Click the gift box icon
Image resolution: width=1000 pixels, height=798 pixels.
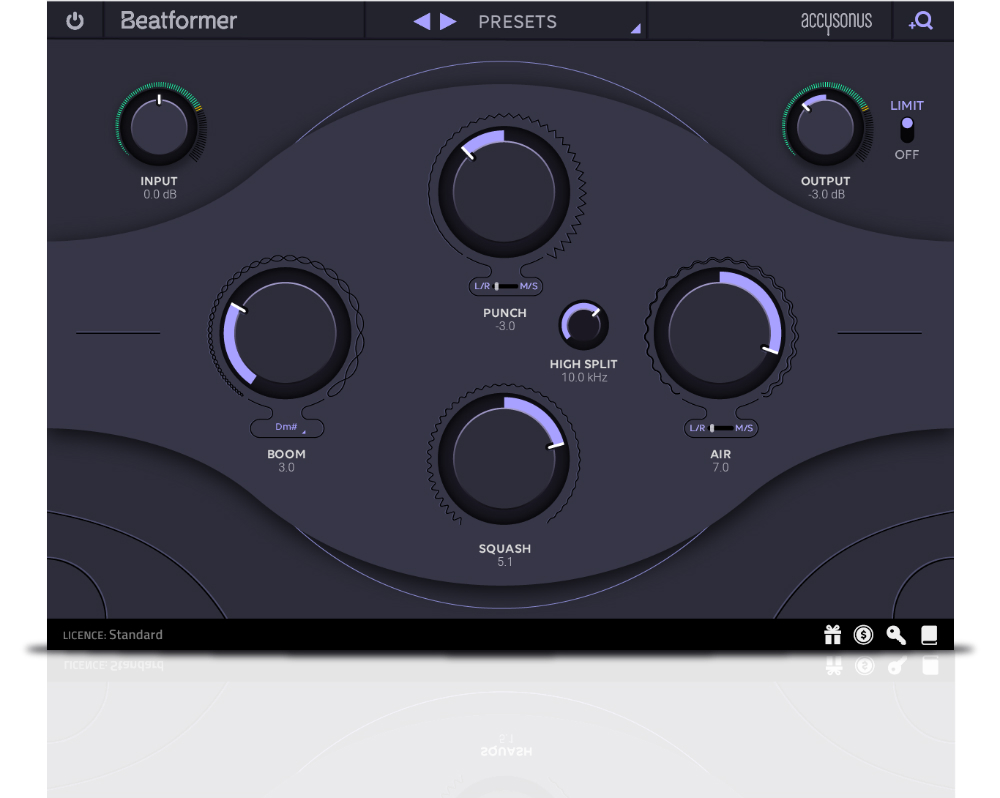click(x=833, y=635)
